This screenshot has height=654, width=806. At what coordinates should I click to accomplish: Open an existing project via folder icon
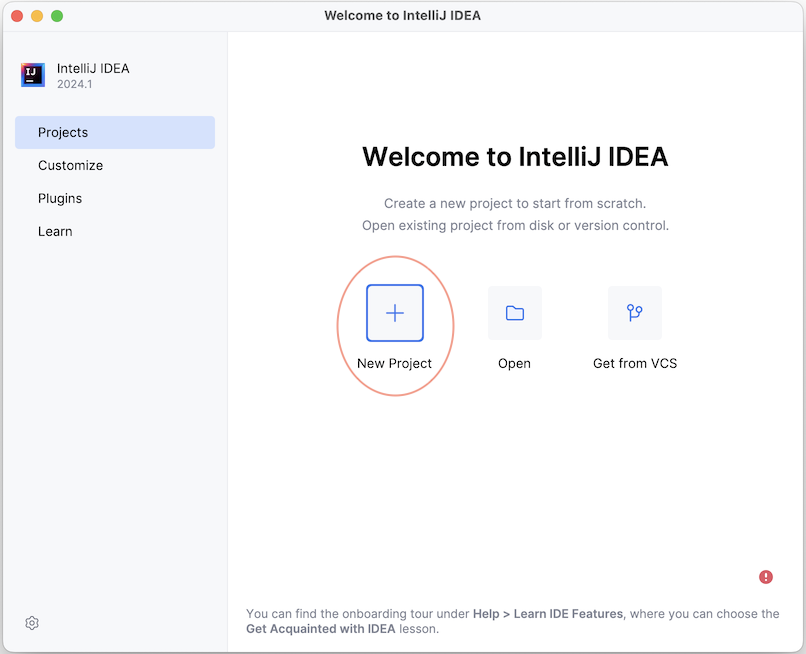pos(515,313)
